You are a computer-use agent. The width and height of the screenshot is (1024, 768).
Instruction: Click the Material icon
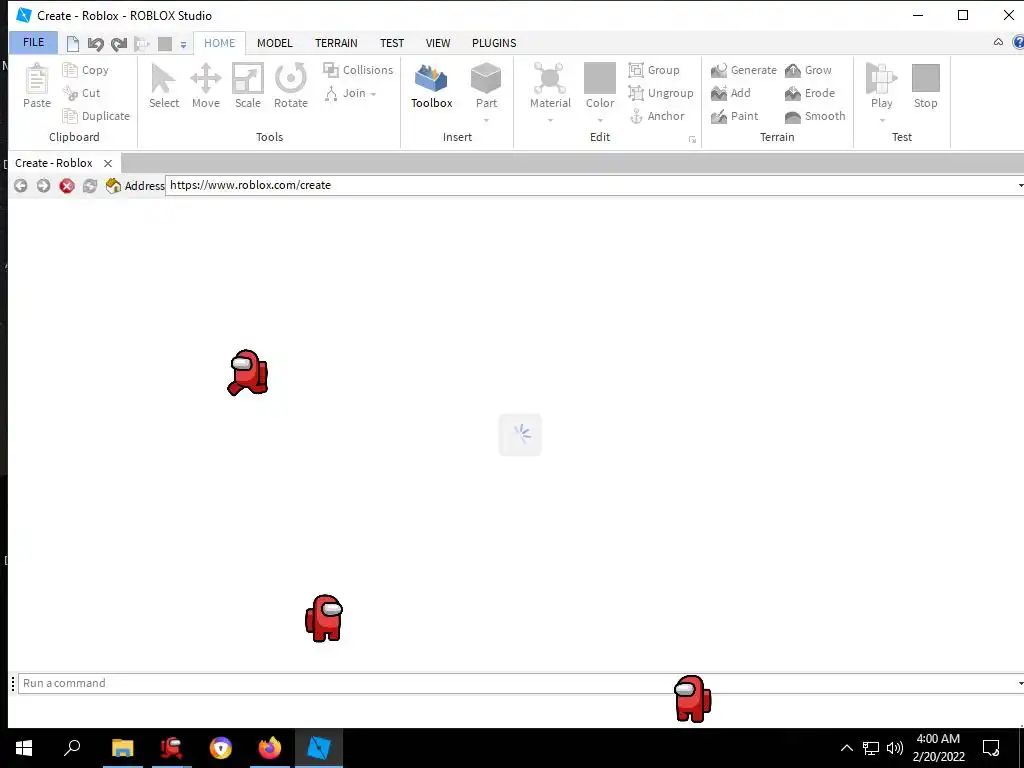coord(550,79)
